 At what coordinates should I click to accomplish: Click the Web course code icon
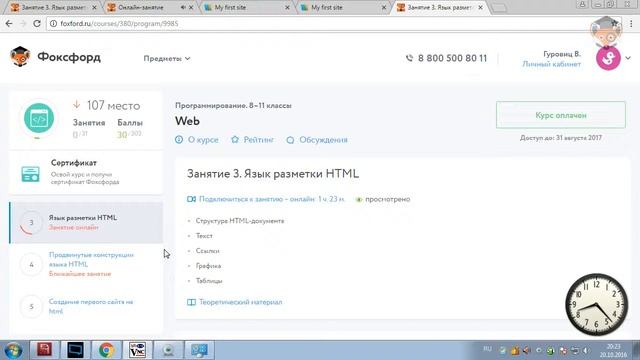(x=39, y=118)
